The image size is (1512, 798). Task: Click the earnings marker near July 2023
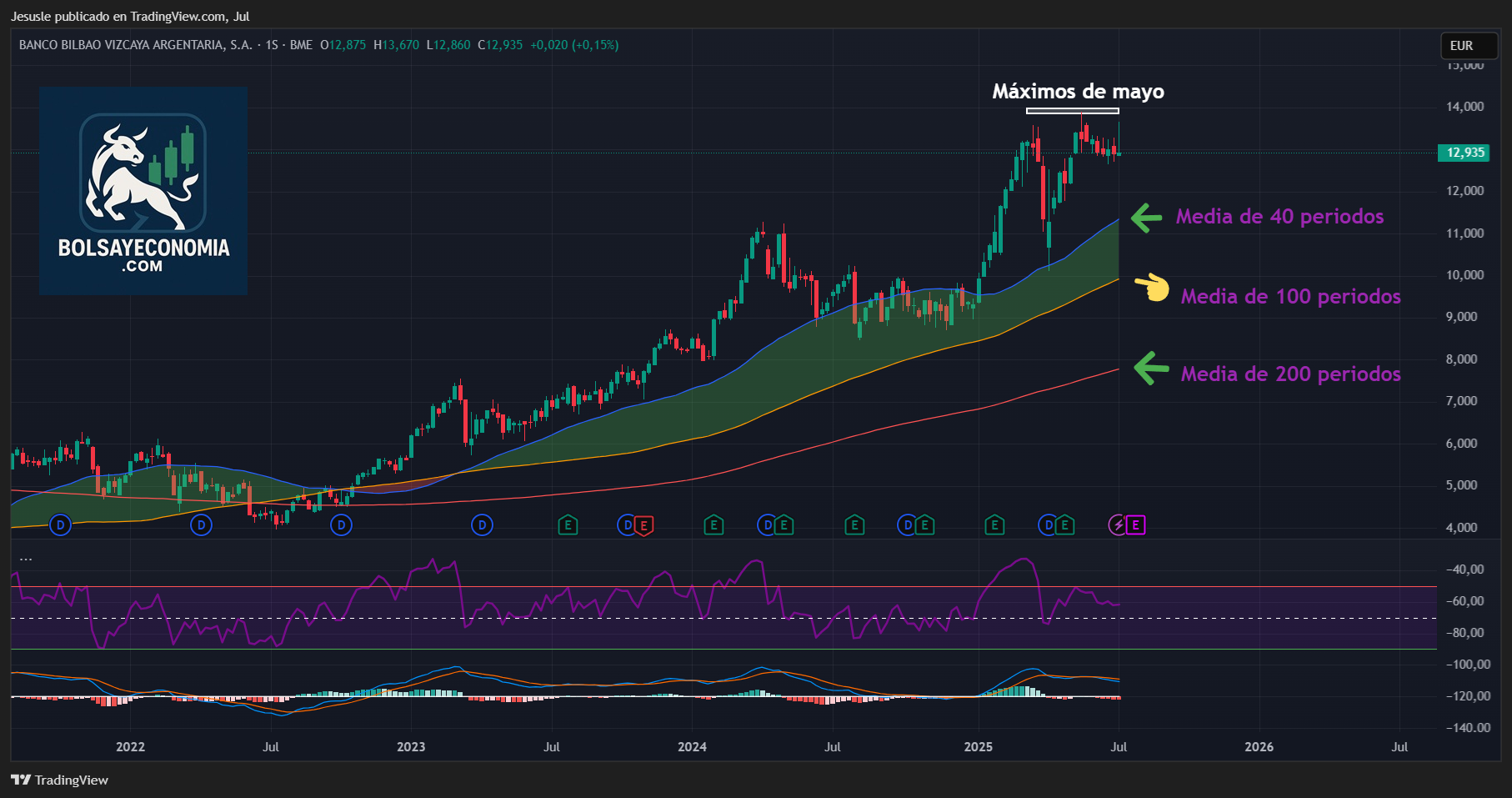point(568,525)
